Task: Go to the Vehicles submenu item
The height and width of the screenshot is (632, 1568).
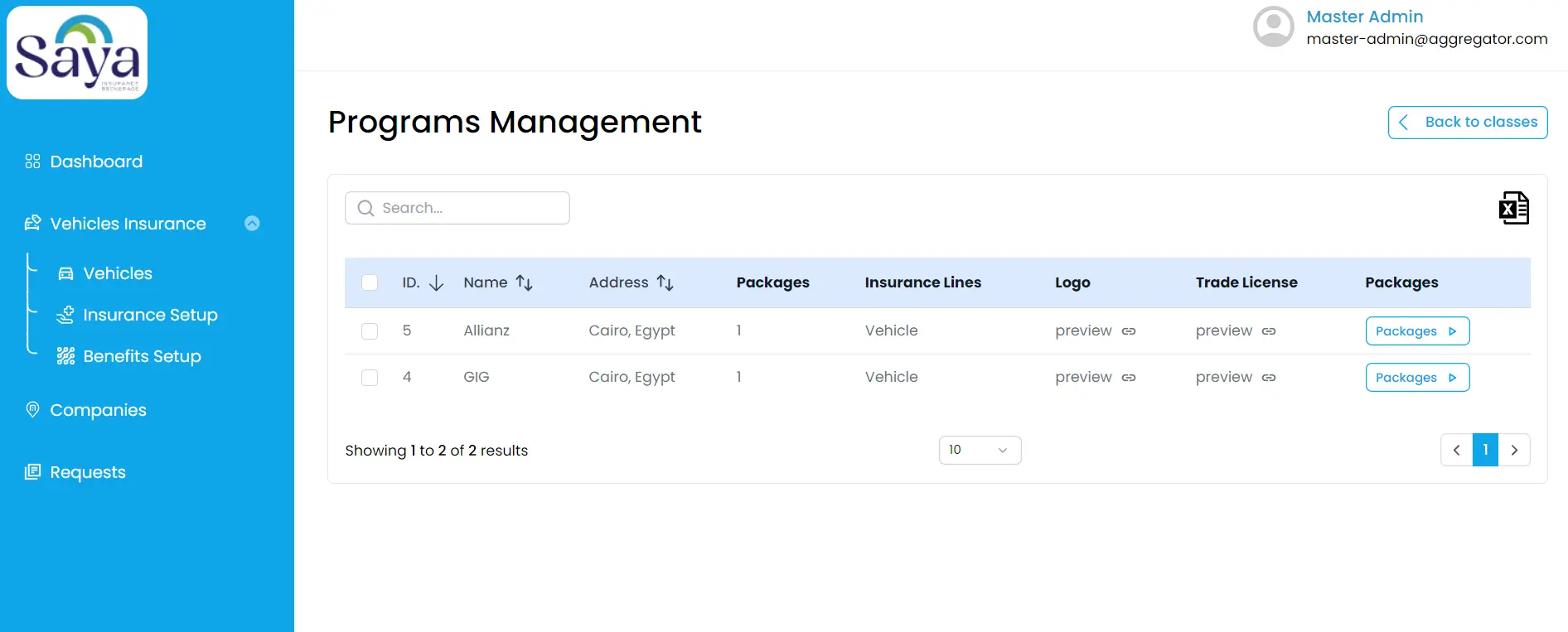Action: [118, 273]
